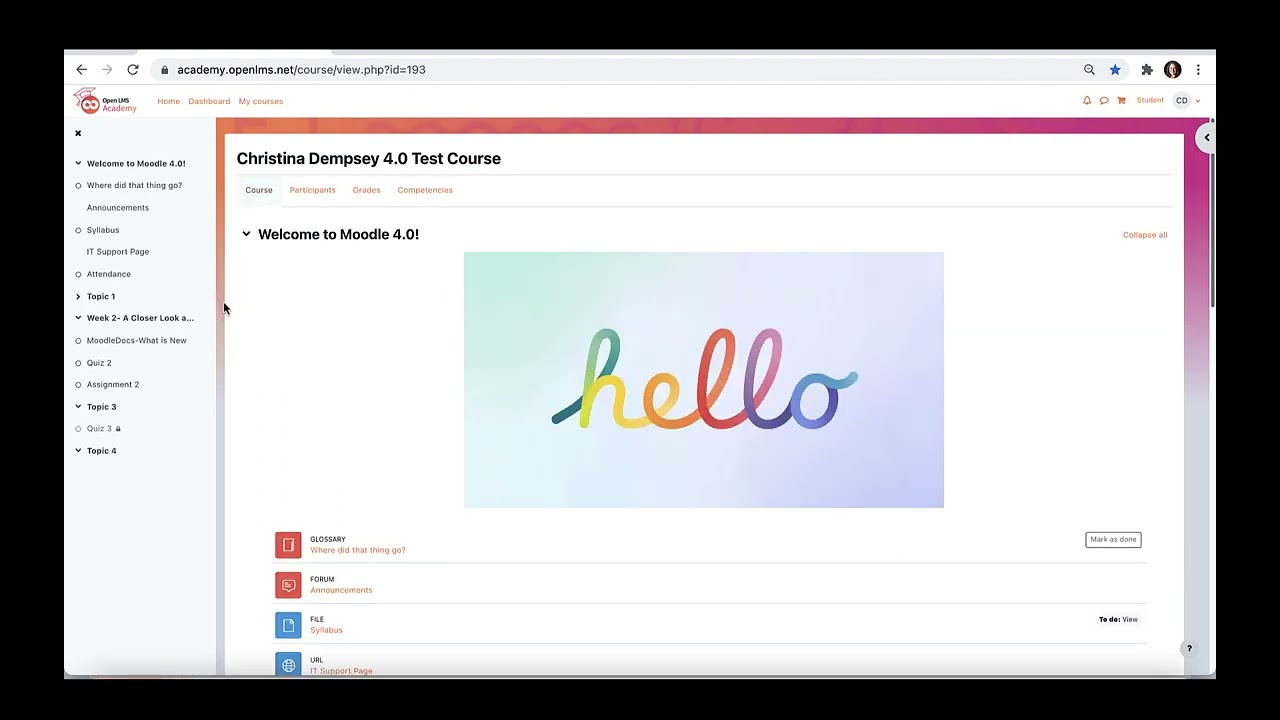This screenshot has height=720, width=1280.
Task: Open the shopping cart icon
Action: [1121, 100]
